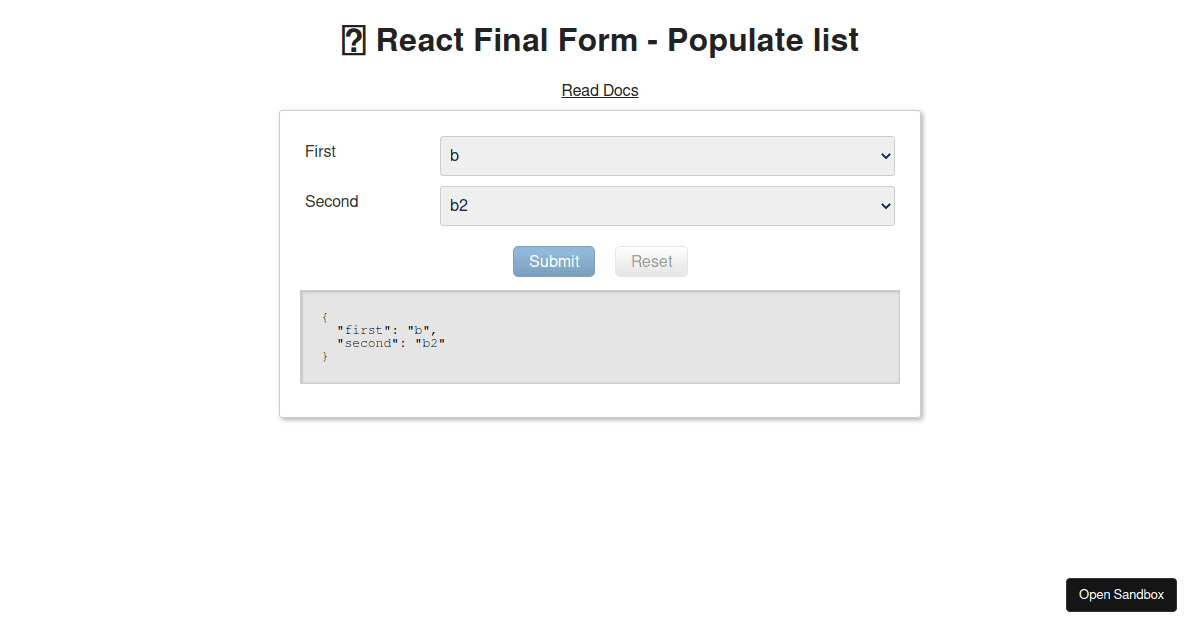This screenshot has height=630, width=1200.
Task: Open Sandbox via the black corner button
Action: click(x=1121, y=594)
